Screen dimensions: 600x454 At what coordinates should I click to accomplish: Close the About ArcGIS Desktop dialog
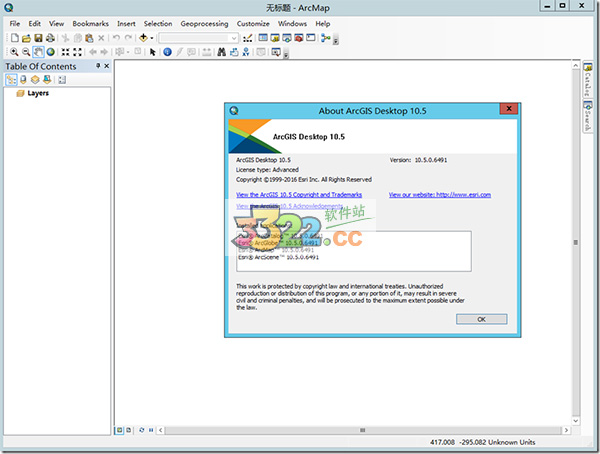[509, 109]
